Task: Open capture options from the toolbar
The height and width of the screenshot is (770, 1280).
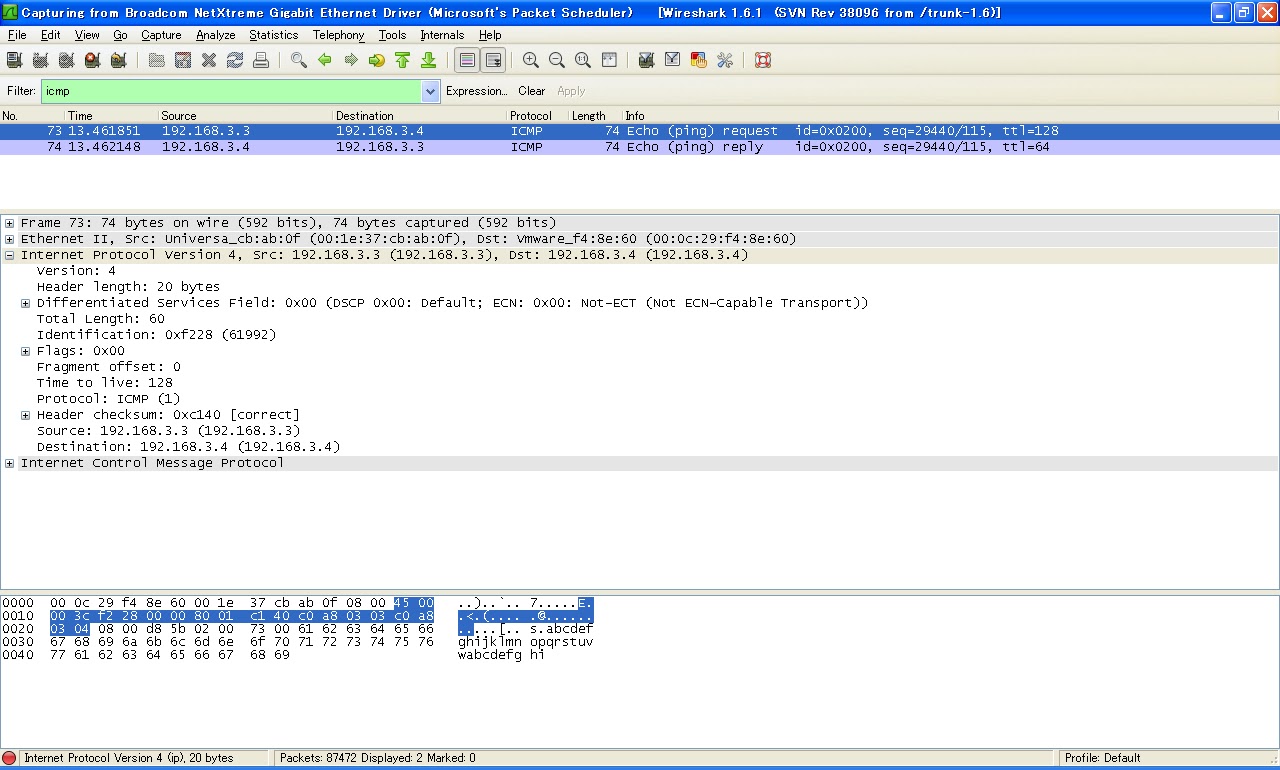Action: coord(41,60)
